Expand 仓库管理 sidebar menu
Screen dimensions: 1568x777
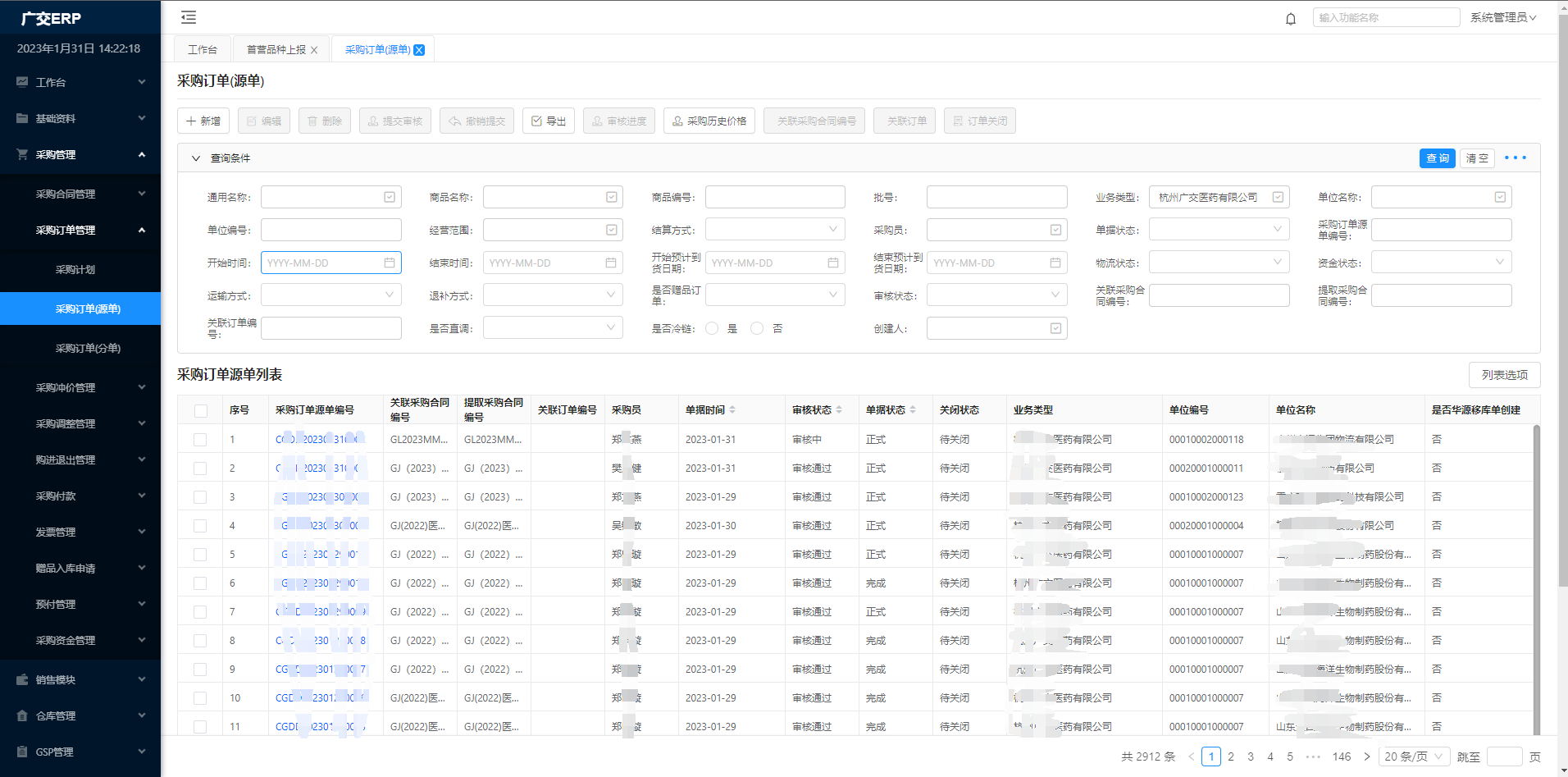80,715
